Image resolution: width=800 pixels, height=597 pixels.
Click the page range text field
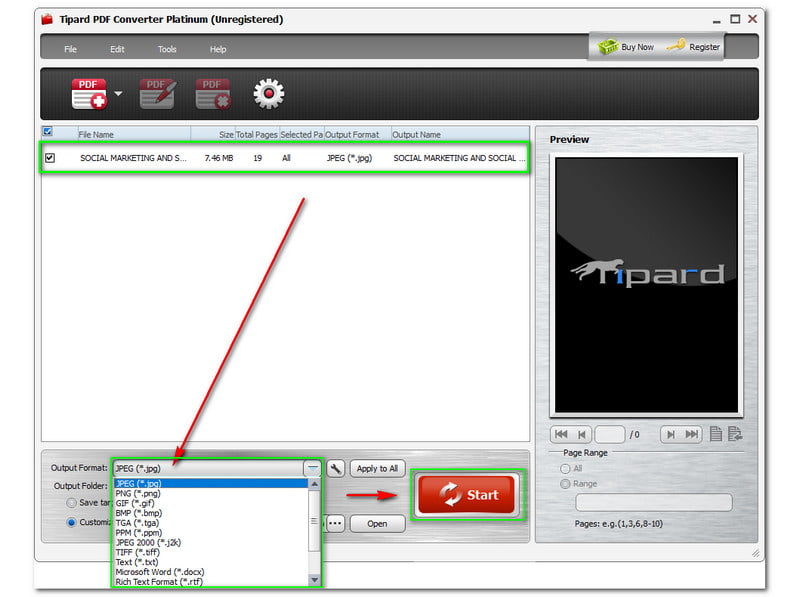[x=652, y=502]
